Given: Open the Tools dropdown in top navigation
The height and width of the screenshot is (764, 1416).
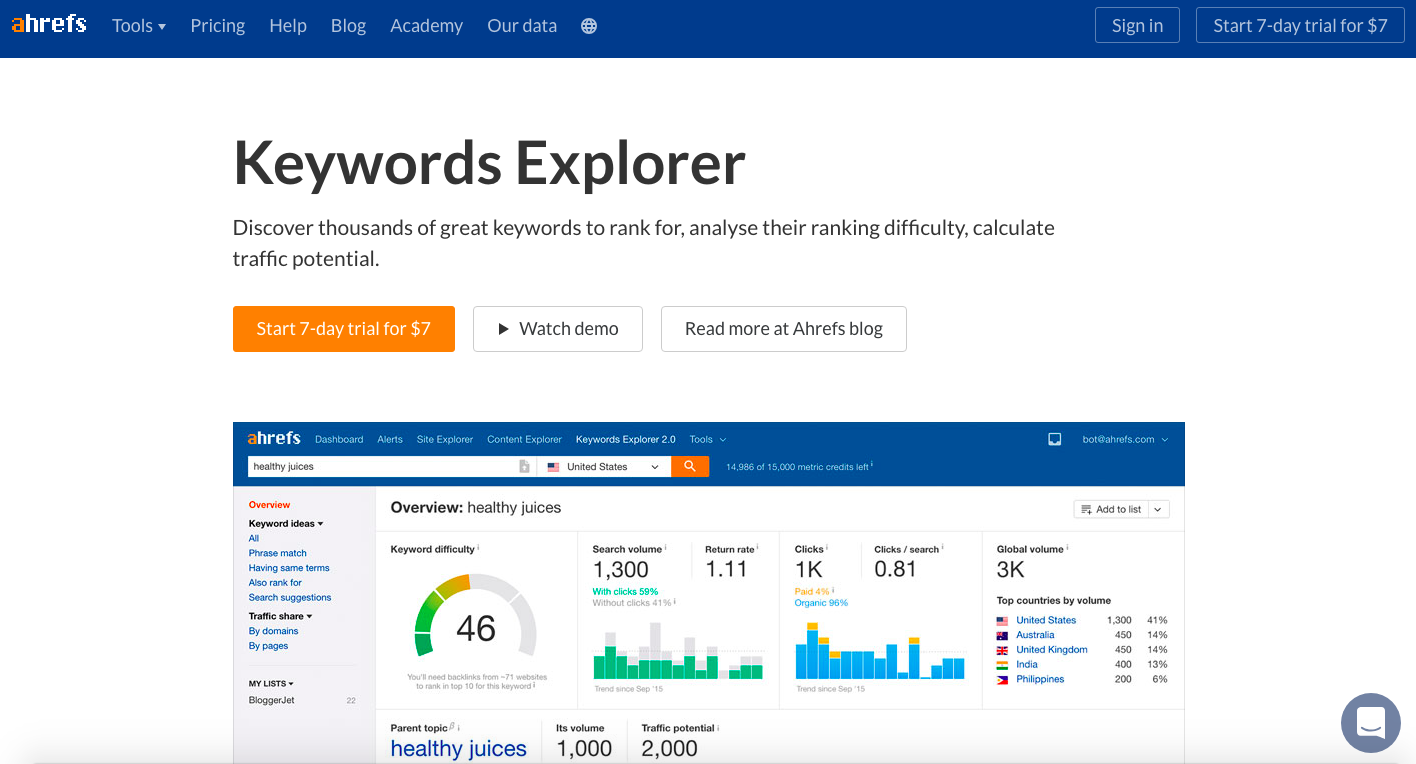Looking at the screenshot, I should [139, 26].
